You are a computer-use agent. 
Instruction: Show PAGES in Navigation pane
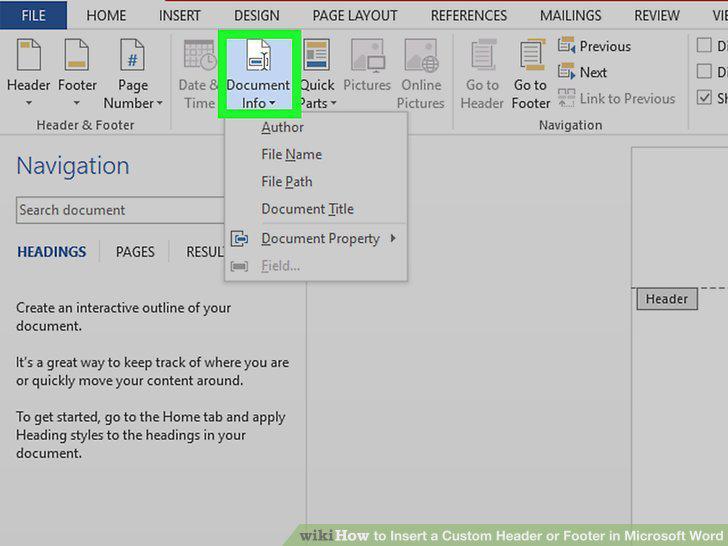coord(135,252)
